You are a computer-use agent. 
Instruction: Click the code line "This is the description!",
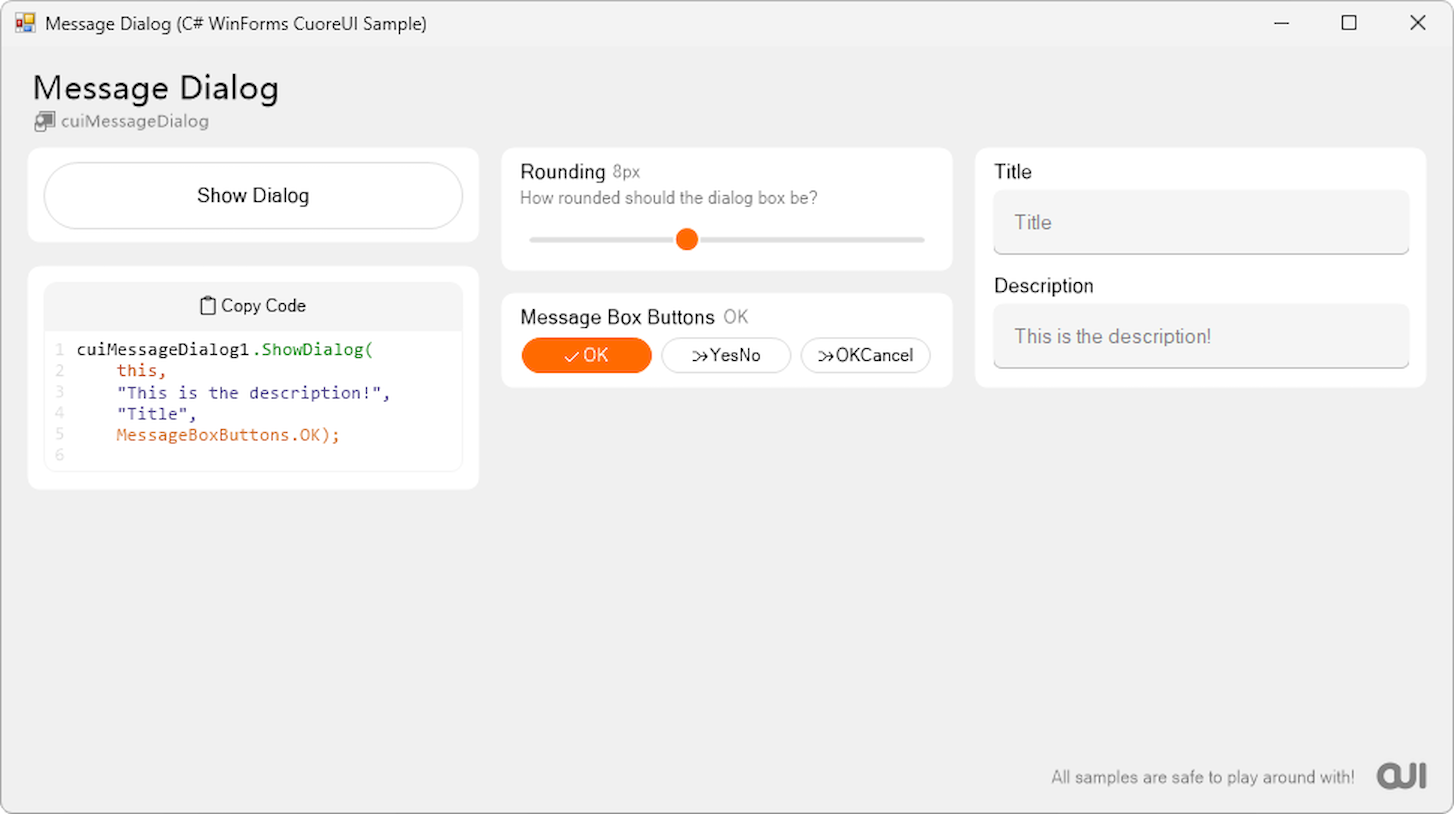click(x=254, y=392)
